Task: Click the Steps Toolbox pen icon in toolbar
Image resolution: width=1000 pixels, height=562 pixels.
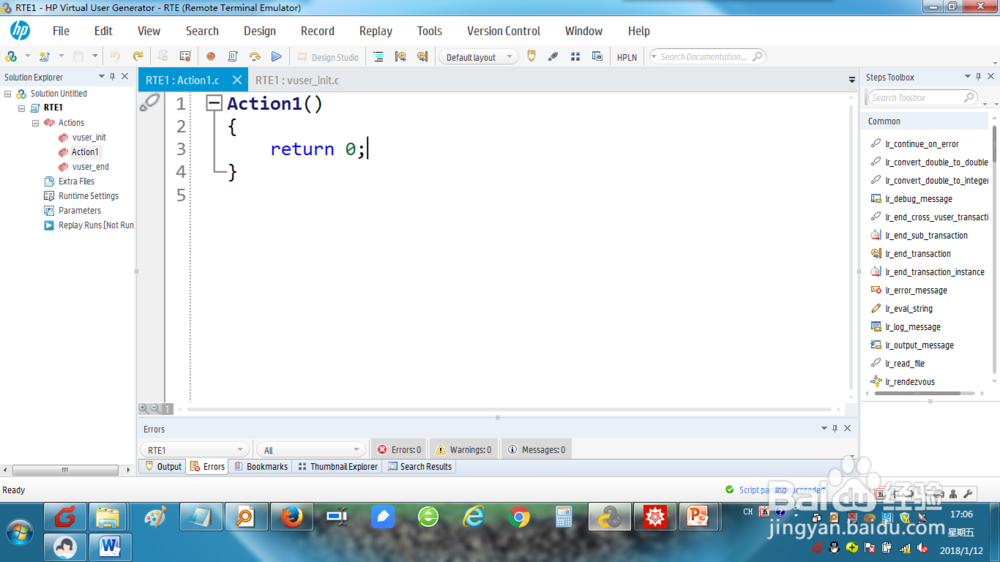Action: pyautogui.click(x=553, y=56)
